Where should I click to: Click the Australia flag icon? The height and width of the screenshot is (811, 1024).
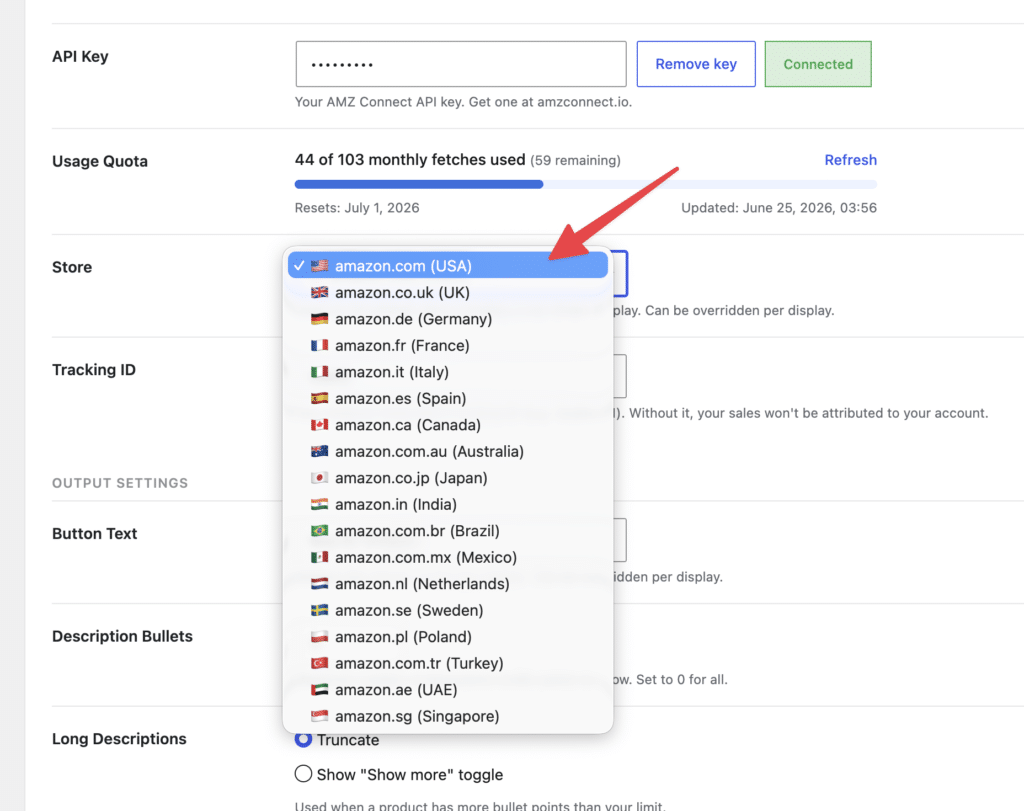click(319, 451)
